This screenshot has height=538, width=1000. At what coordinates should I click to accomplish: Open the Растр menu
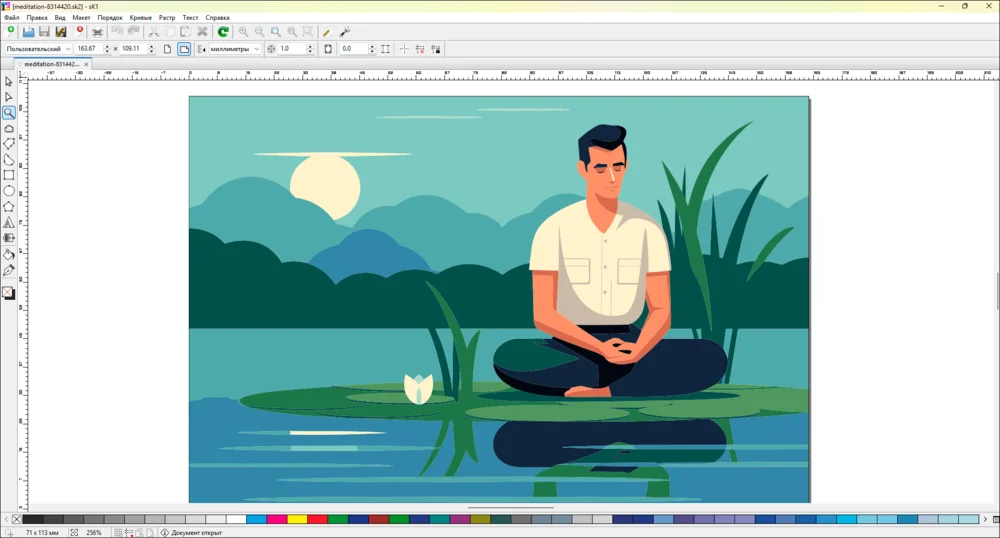167,18
